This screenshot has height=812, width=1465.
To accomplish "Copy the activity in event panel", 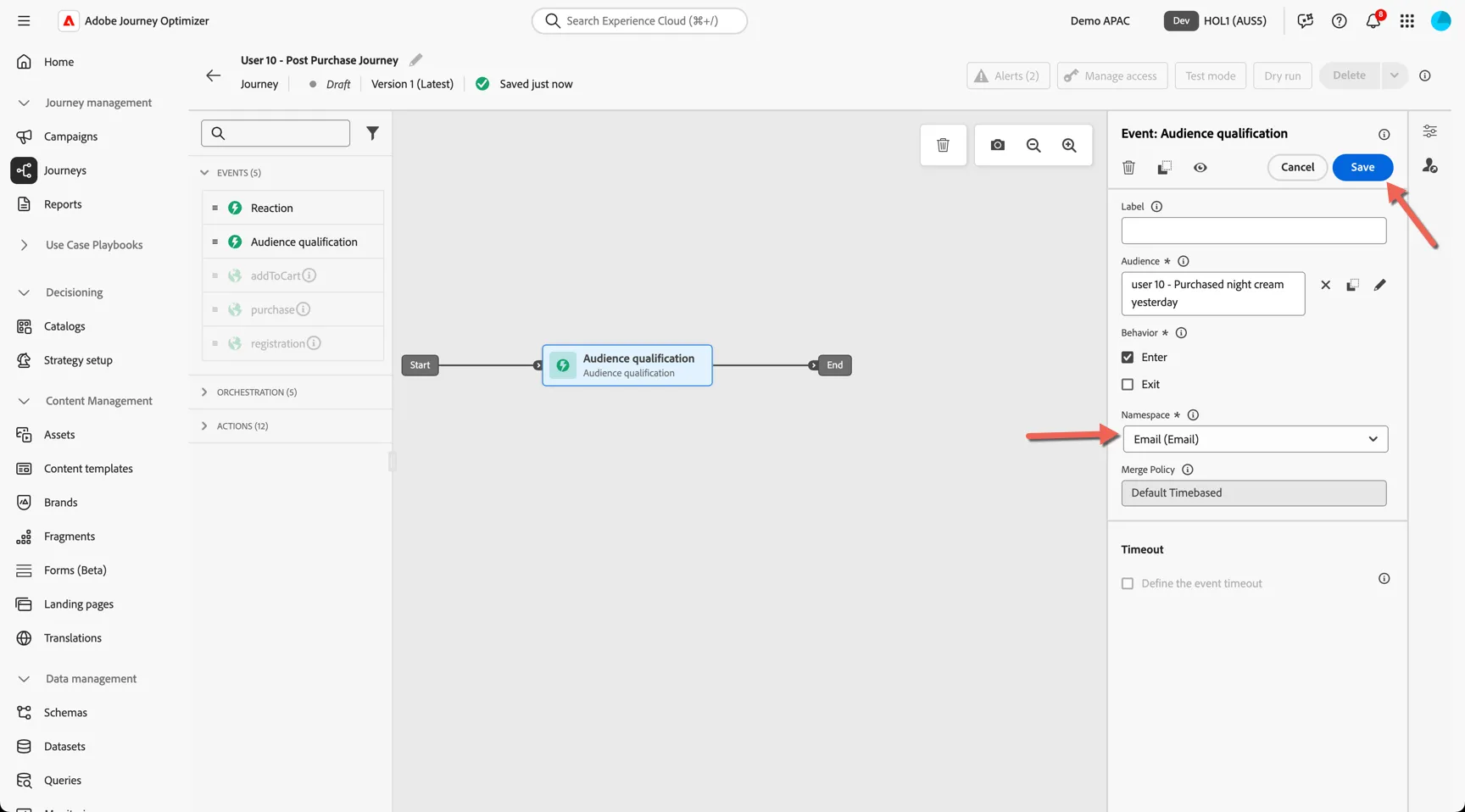I will coord(1164,167).
